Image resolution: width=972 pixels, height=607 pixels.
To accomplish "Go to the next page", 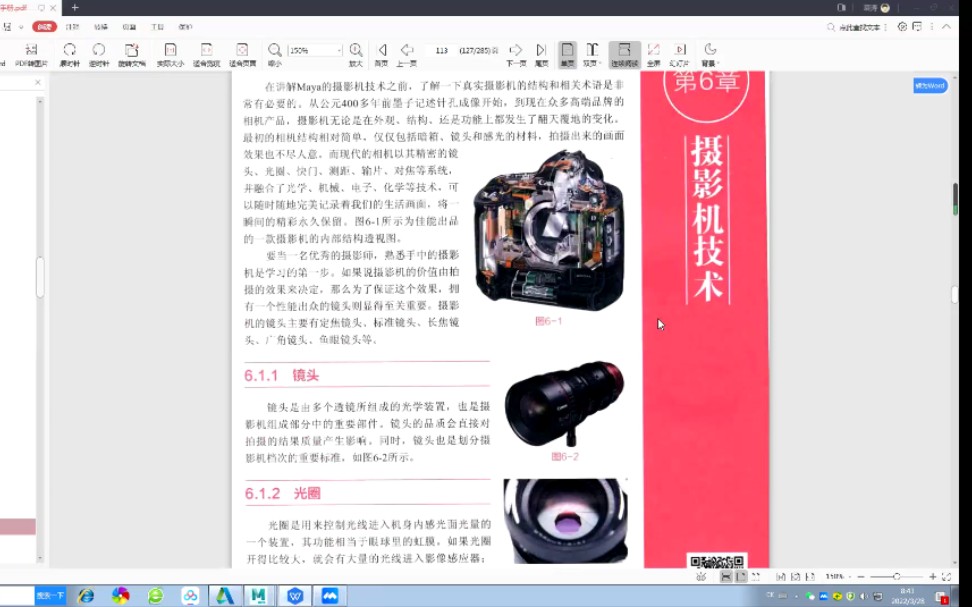I will coord(515,48).
